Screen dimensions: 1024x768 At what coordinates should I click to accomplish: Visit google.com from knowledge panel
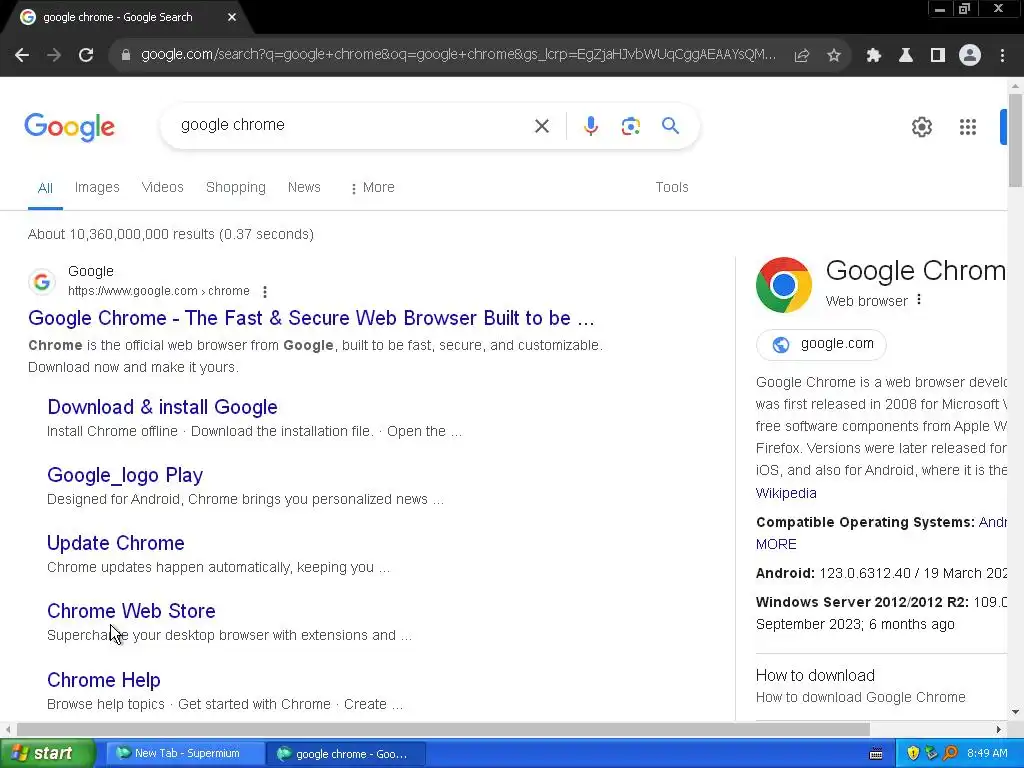821,344
